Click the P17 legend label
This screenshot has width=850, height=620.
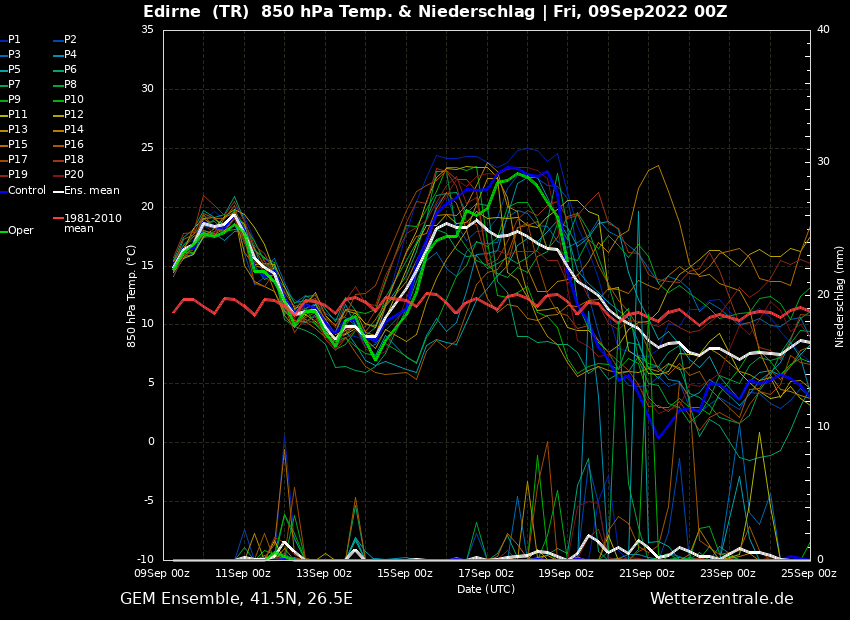17,159
